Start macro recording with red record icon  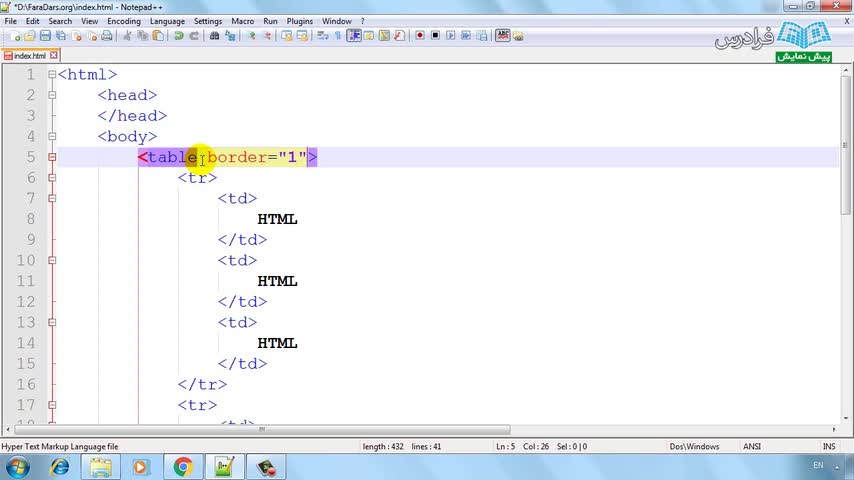click(419, 35)
